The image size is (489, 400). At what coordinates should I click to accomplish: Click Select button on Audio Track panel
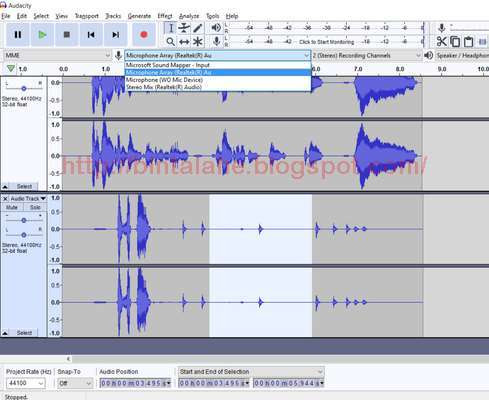pos(24,333)
